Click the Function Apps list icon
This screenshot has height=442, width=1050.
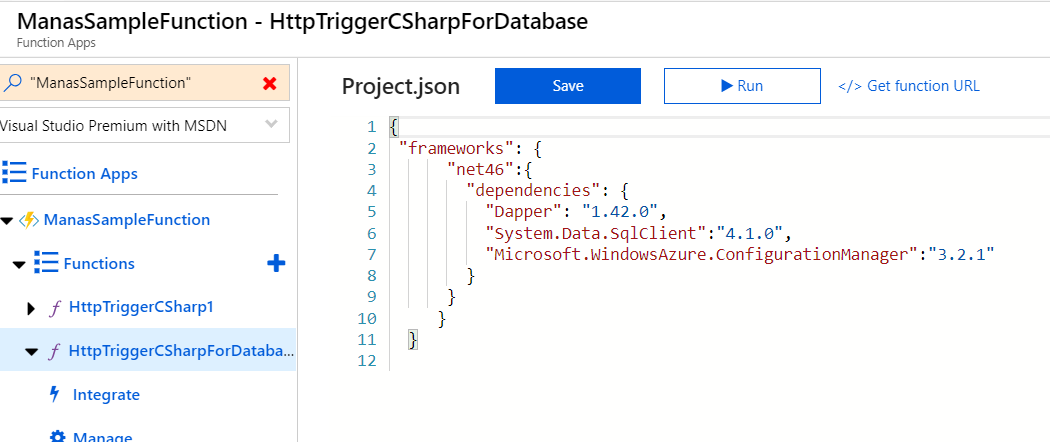(14, 173)
